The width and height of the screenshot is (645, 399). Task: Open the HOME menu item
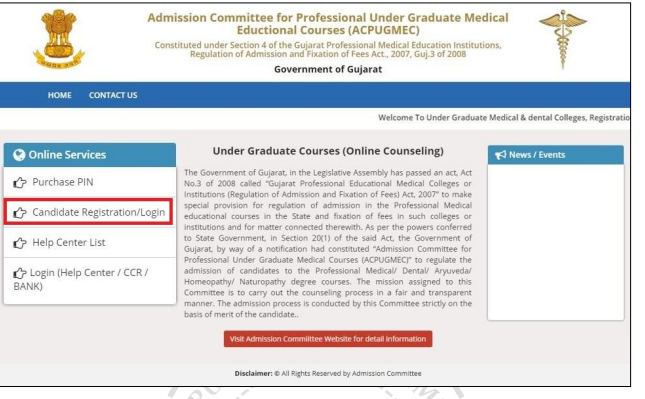(60, 95)
